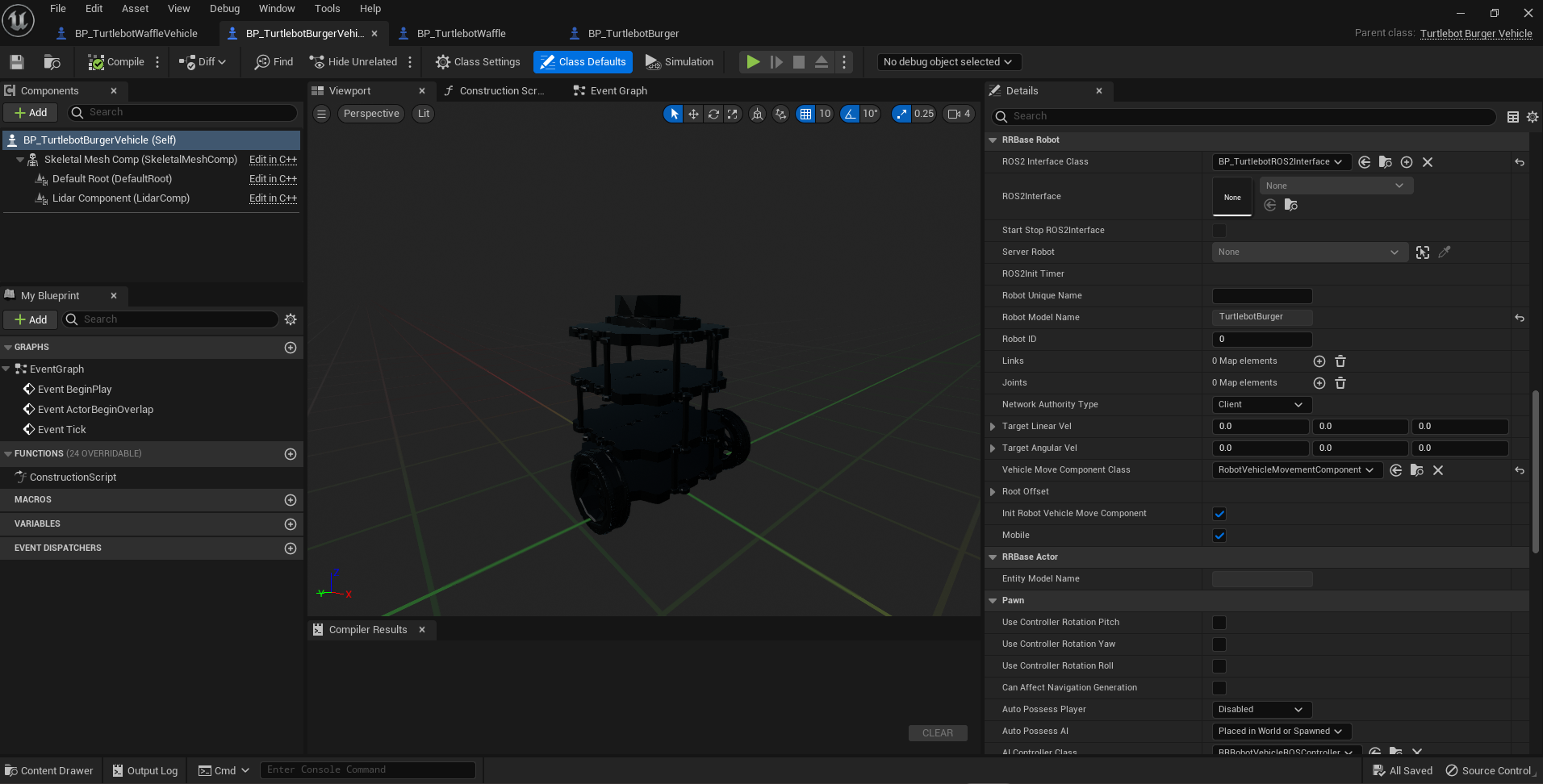Add a new variable in VARIABLES section
The image size is (1543, 784).
(x=291, y=524)
